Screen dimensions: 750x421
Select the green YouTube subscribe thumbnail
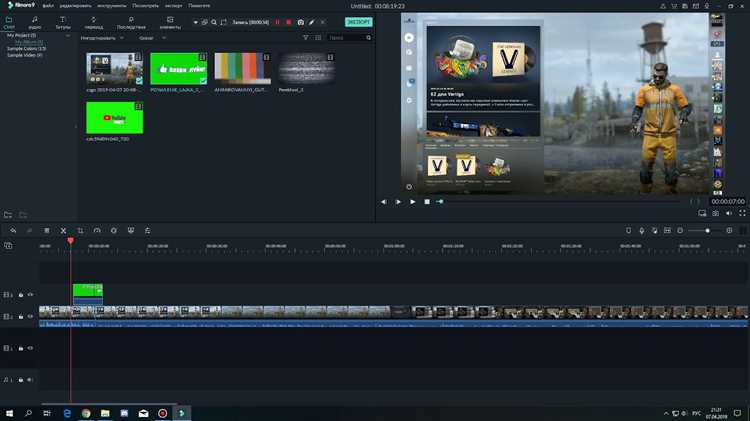114,118
